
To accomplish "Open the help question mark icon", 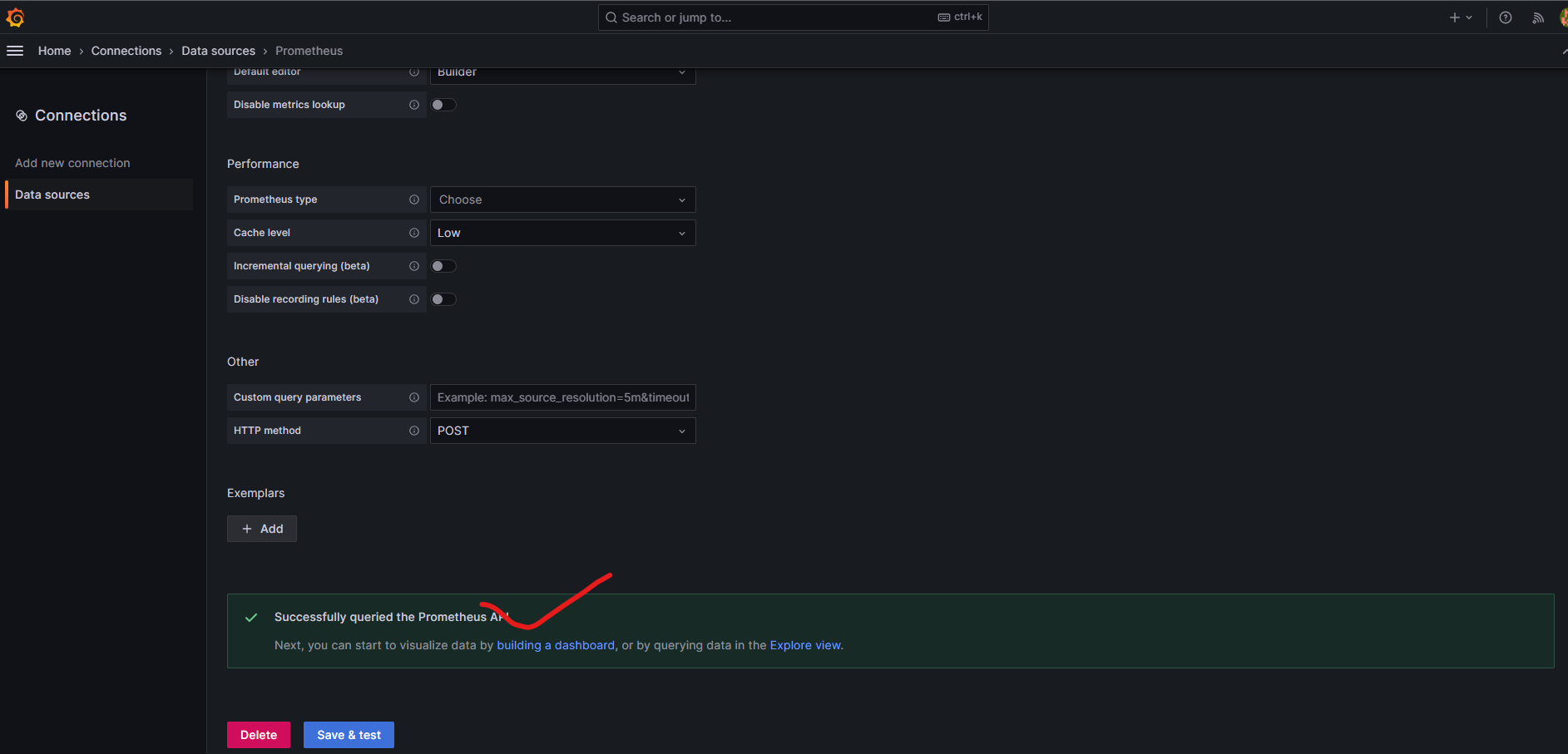I will 1506,17.
